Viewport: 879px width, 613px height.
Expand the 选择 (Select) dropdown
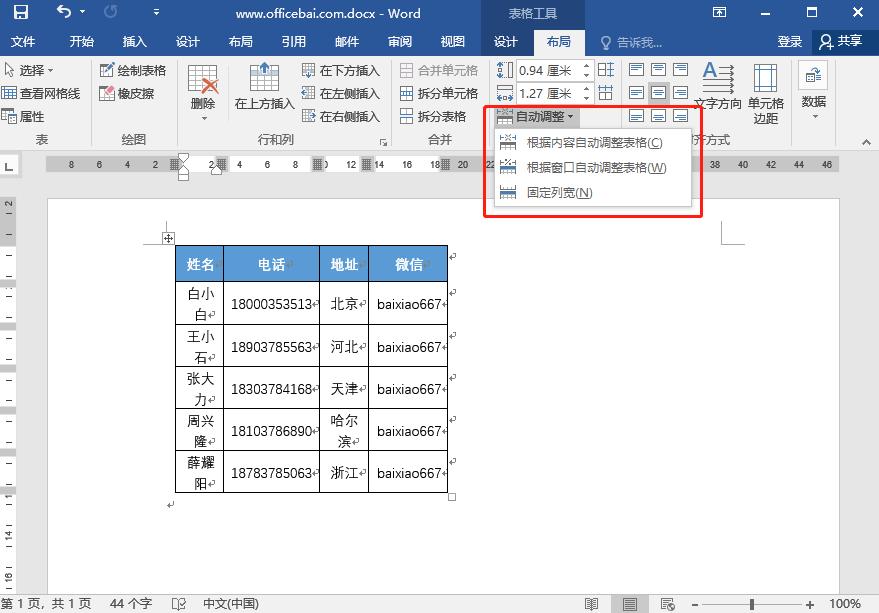pos(35,69)
